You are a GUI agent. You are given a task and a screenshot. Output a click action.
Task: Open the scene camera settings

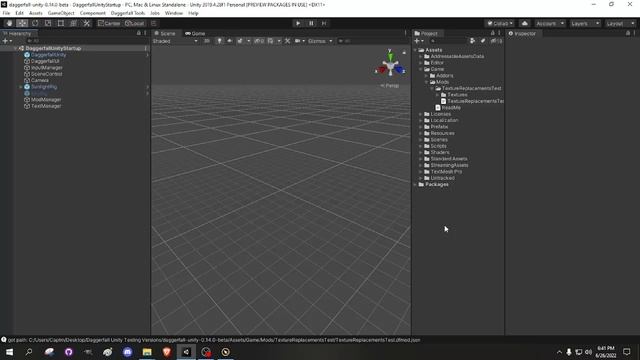(x=298, y=41)
